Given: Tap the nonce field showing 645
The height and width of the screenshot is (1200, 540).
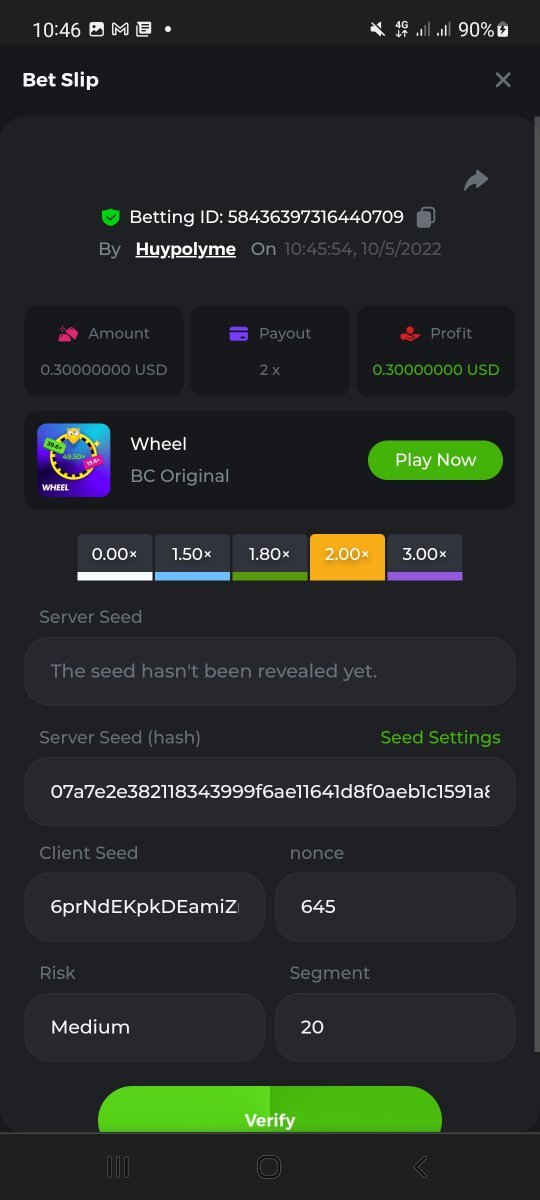Looking at the screenshot, I should pyautogui.click(x=395, y=907).
